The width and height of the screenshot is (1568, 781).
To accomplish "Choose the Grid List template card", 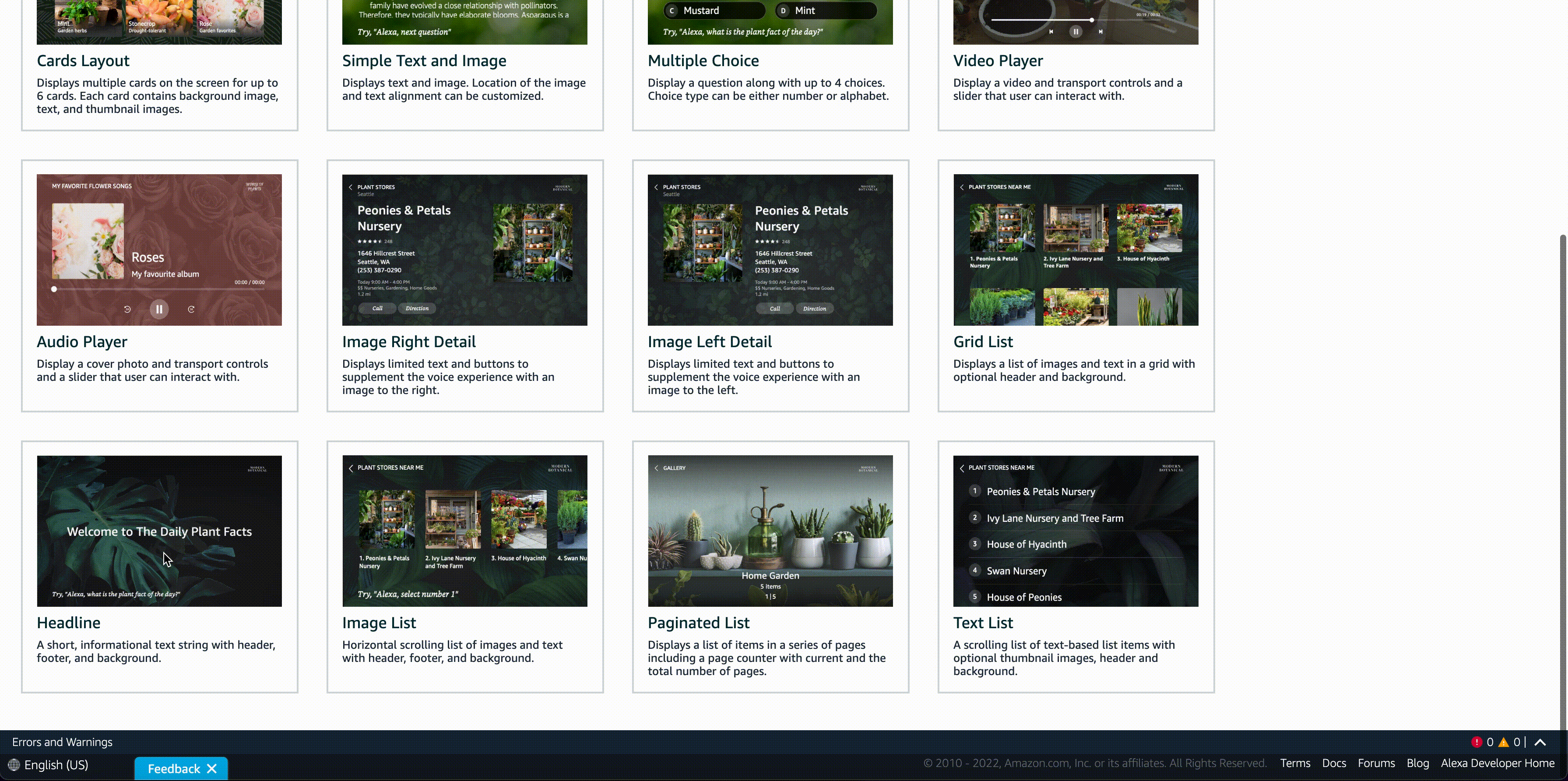I will [1076, 285].
